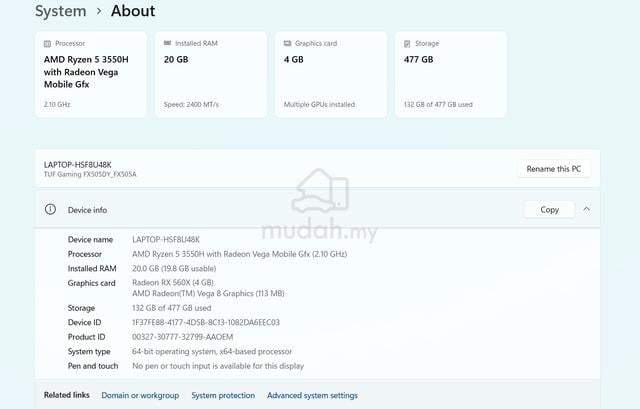This screenshot has width=640, height=409.
Task: Click the Device info header label
Action: (x=87, y=210)
